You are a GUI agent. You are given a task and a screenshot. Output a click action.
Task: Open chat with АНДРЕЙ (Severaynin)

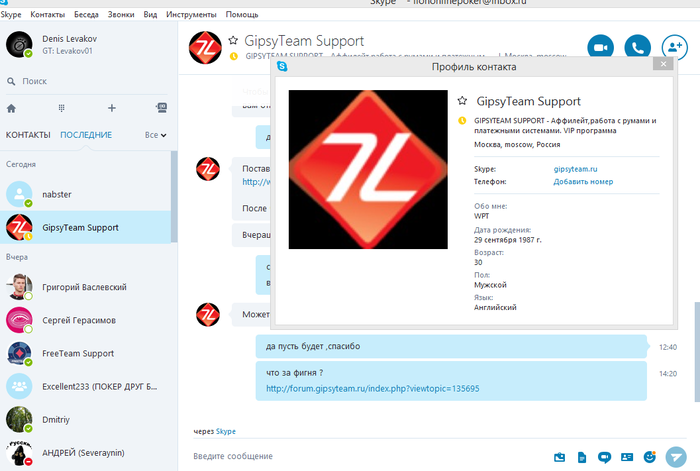point(85,453)
